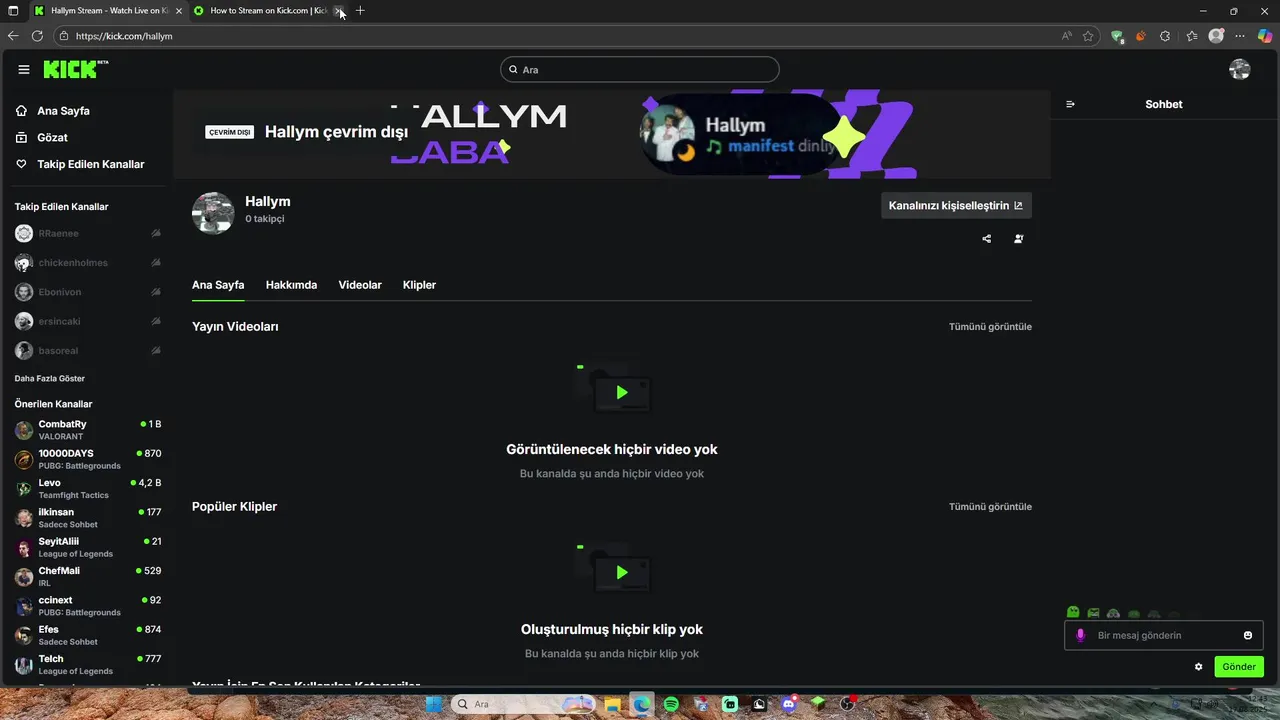Open File Explorer from taskbar

pos(612,704)
